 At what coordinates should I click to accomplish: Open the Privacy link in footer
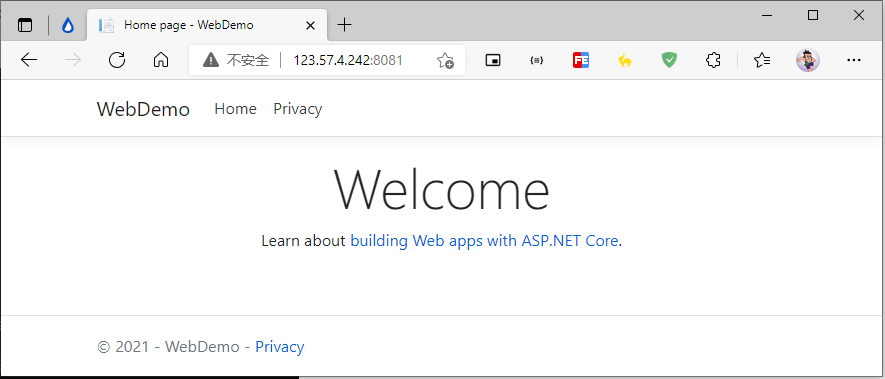(x=279, y=346)
